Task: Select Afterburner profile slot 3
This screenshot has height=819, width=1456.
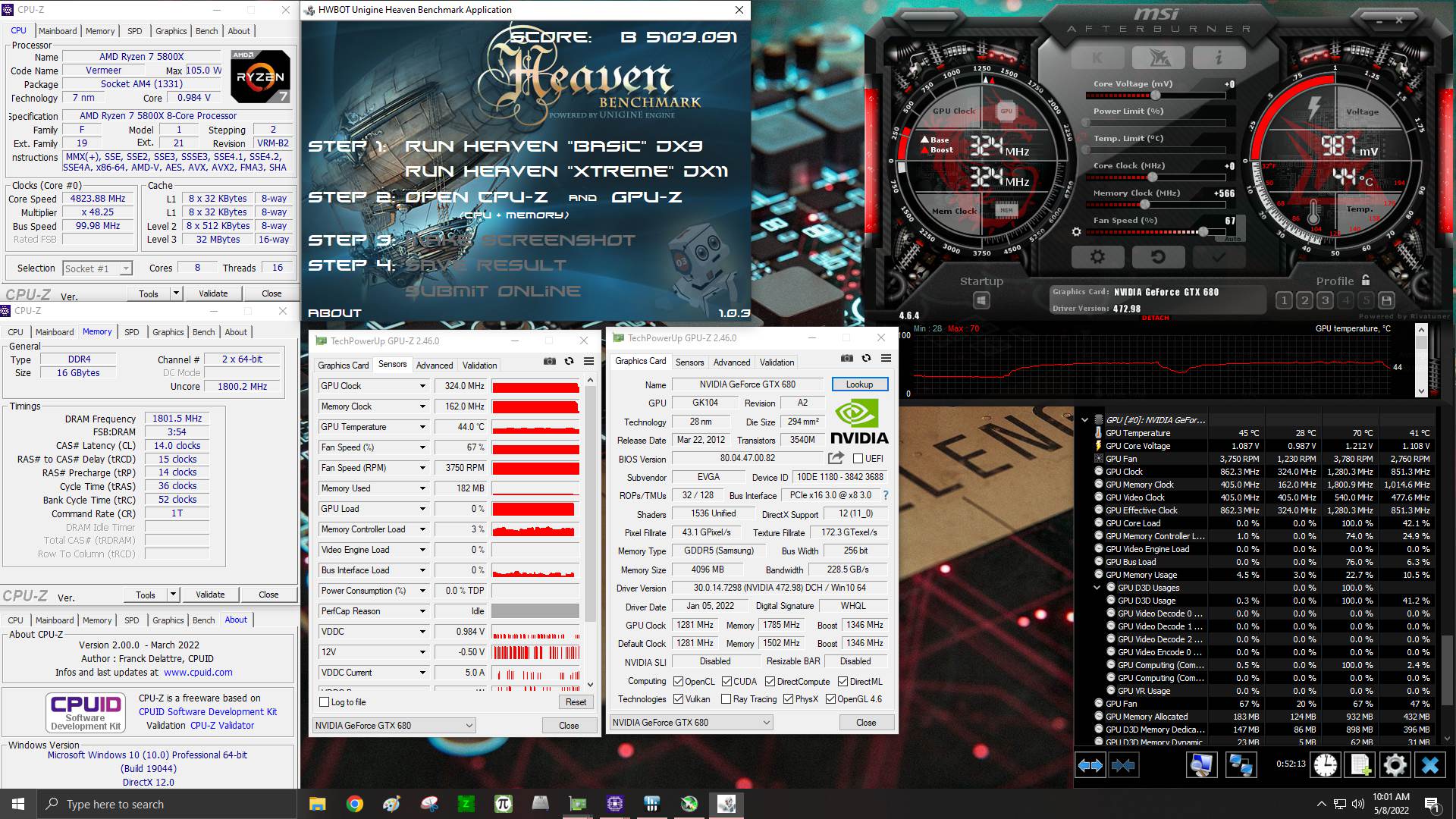Action: [x=1325, y=300]
